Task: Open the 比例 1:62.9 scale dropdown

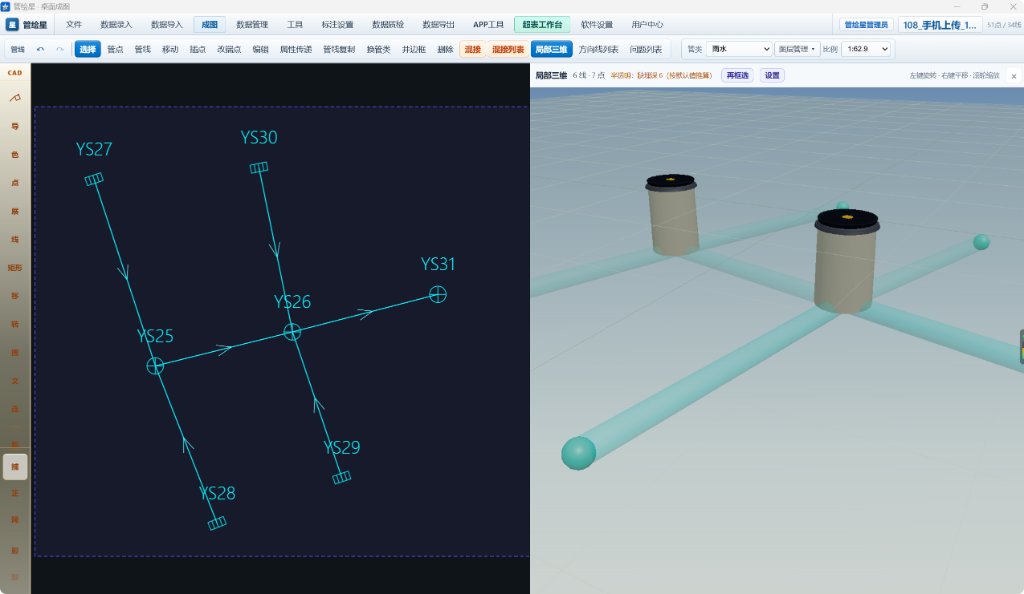Action: coord(866,49)
